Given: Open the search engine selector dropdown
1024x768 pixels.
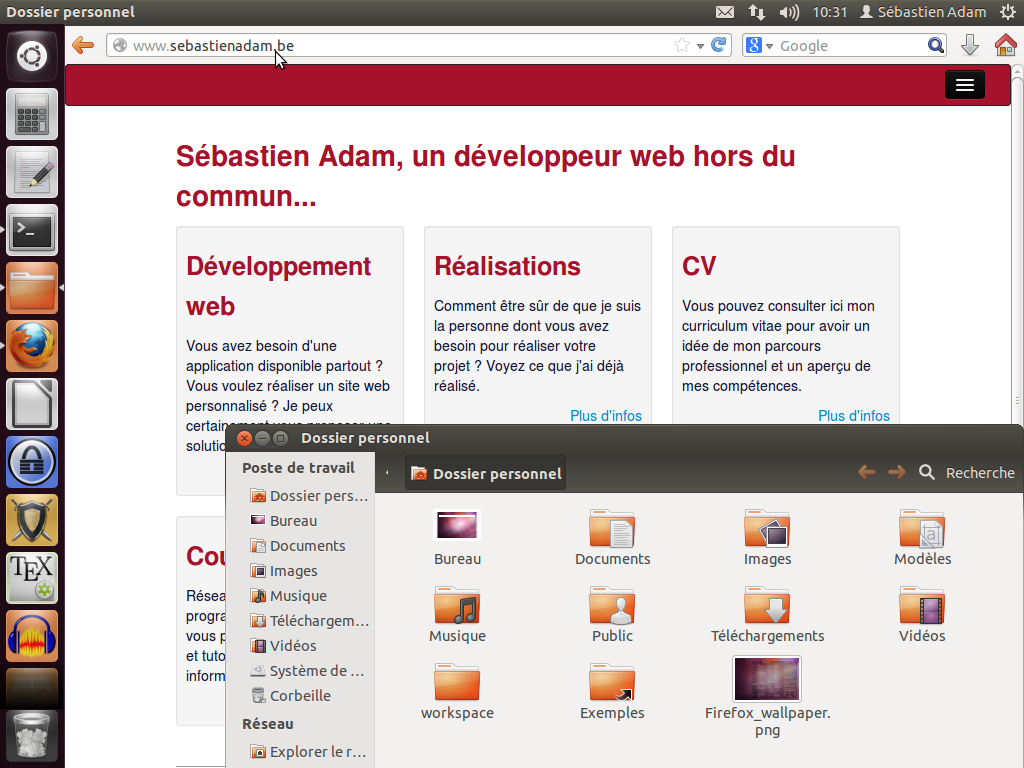Looking at the screenshot, I should pos(759,45).
